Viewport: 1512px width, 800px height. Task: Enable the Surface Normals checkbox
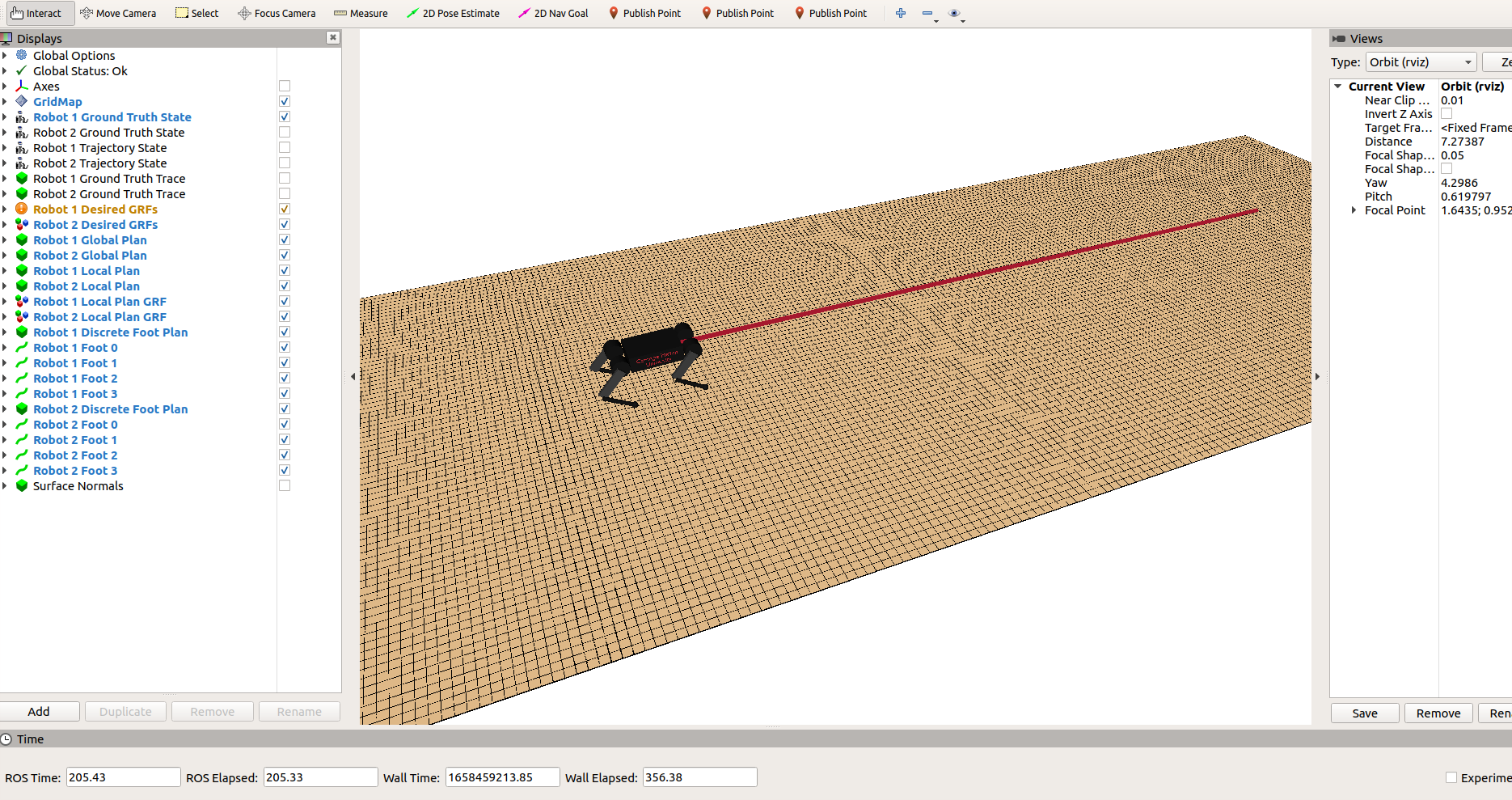285,485
